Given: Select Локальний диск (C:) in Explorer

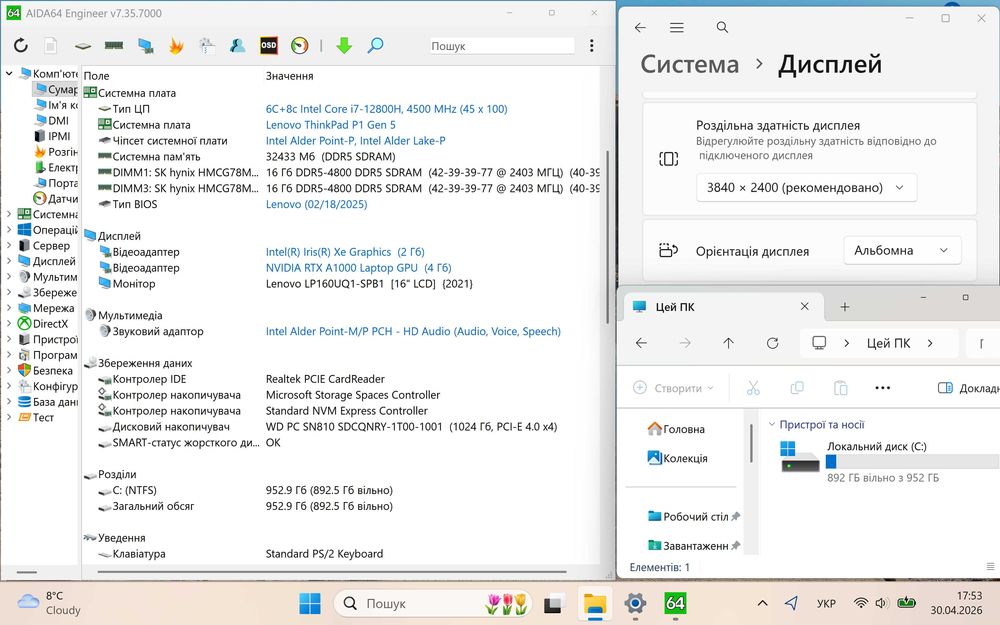Looking at the screenshot, I should pos(889,461).
